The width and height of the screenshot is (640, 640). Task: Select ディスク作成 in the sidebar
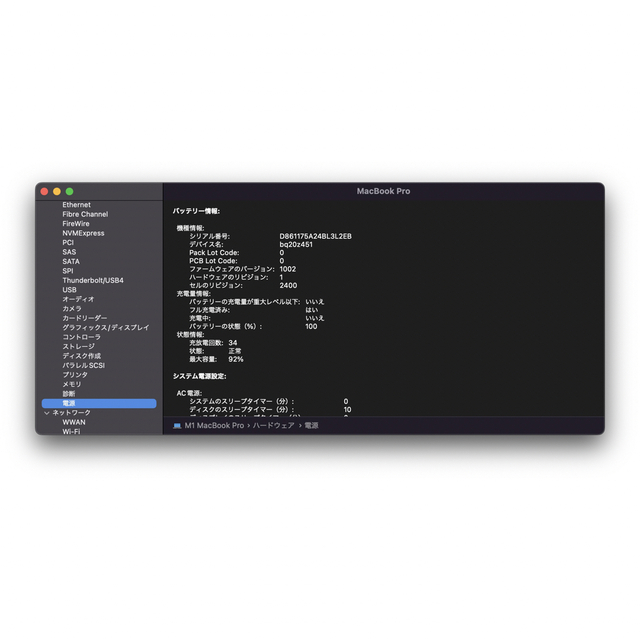82,356
